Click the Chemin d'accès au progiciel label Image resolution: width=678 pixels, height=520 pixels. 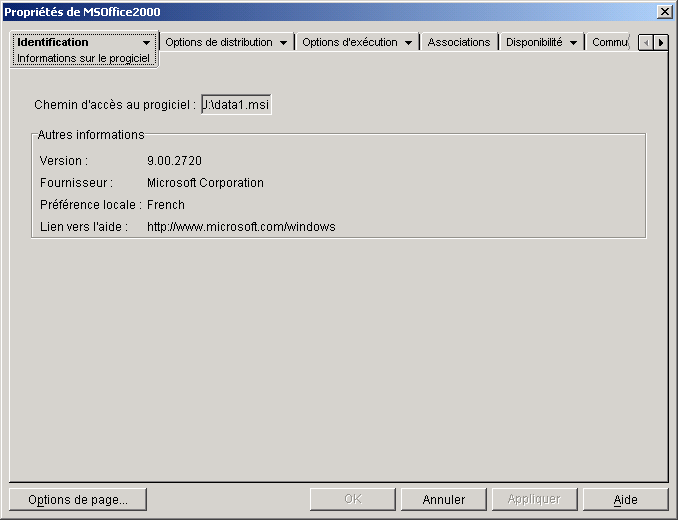115,105
